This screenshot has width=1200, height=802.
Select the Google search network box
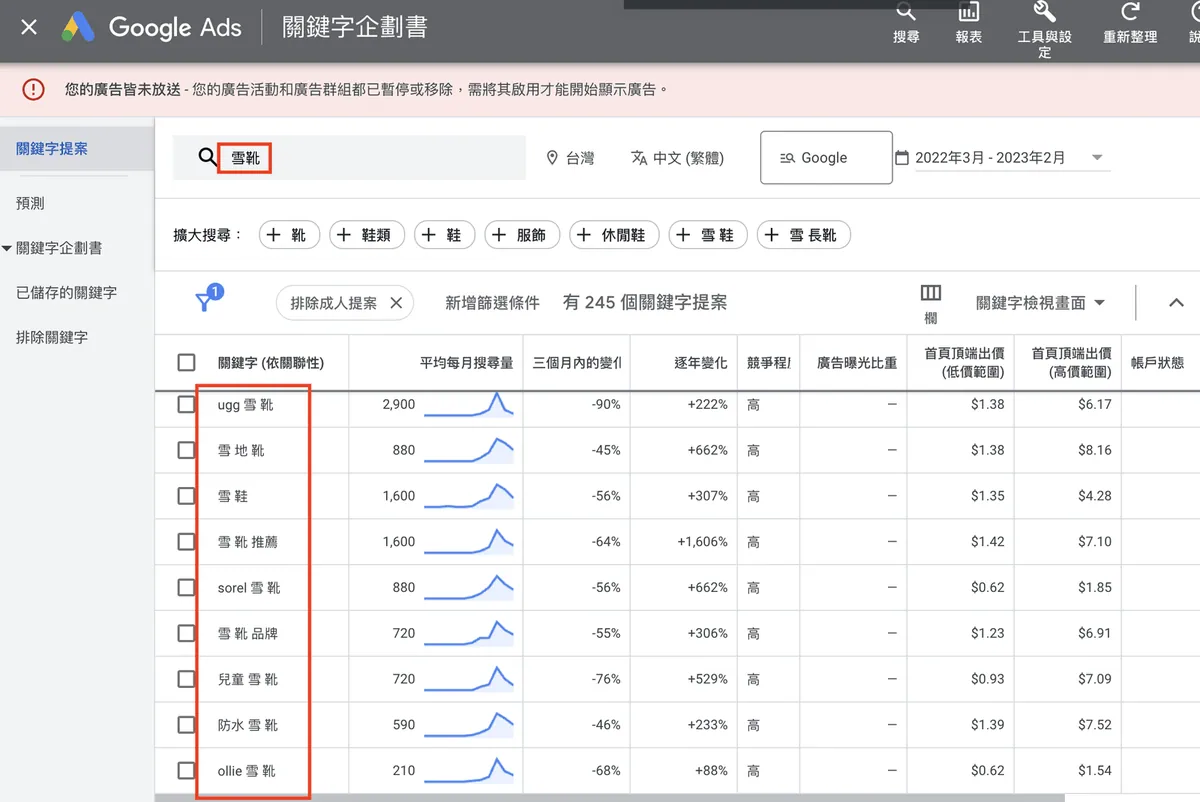click(826, 158)
